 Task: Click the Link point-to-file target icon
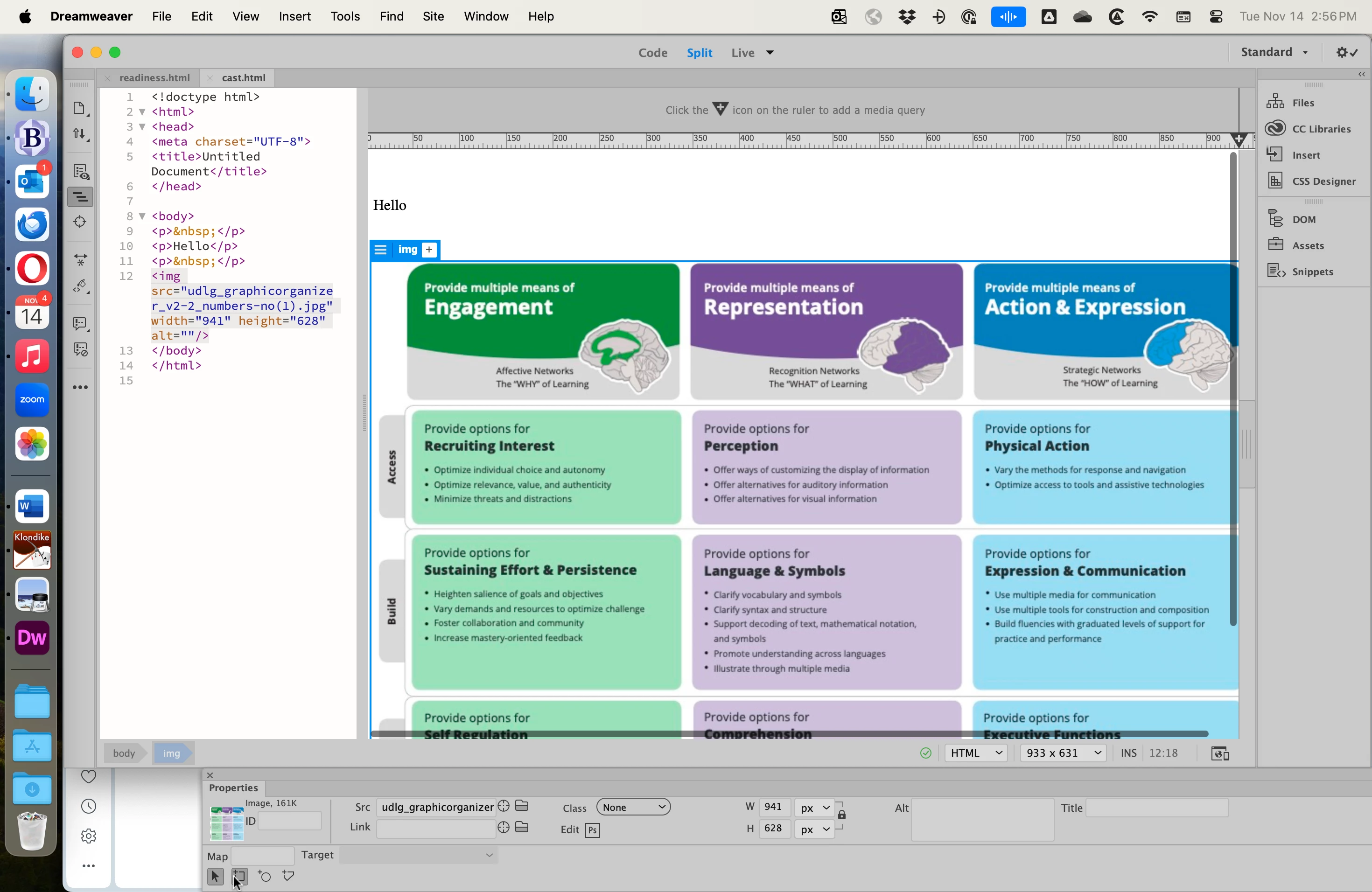pos(503,828)
